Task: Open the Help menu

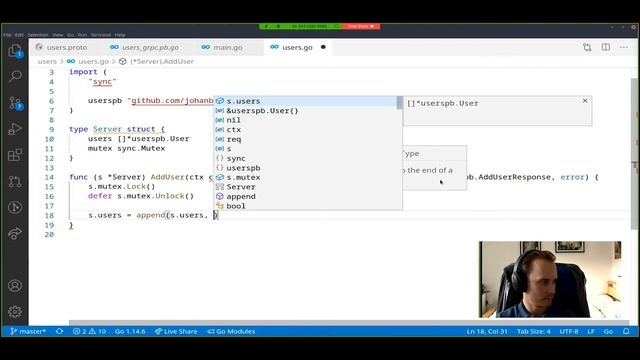Action: pyautogui.click(x=120, y=35)
